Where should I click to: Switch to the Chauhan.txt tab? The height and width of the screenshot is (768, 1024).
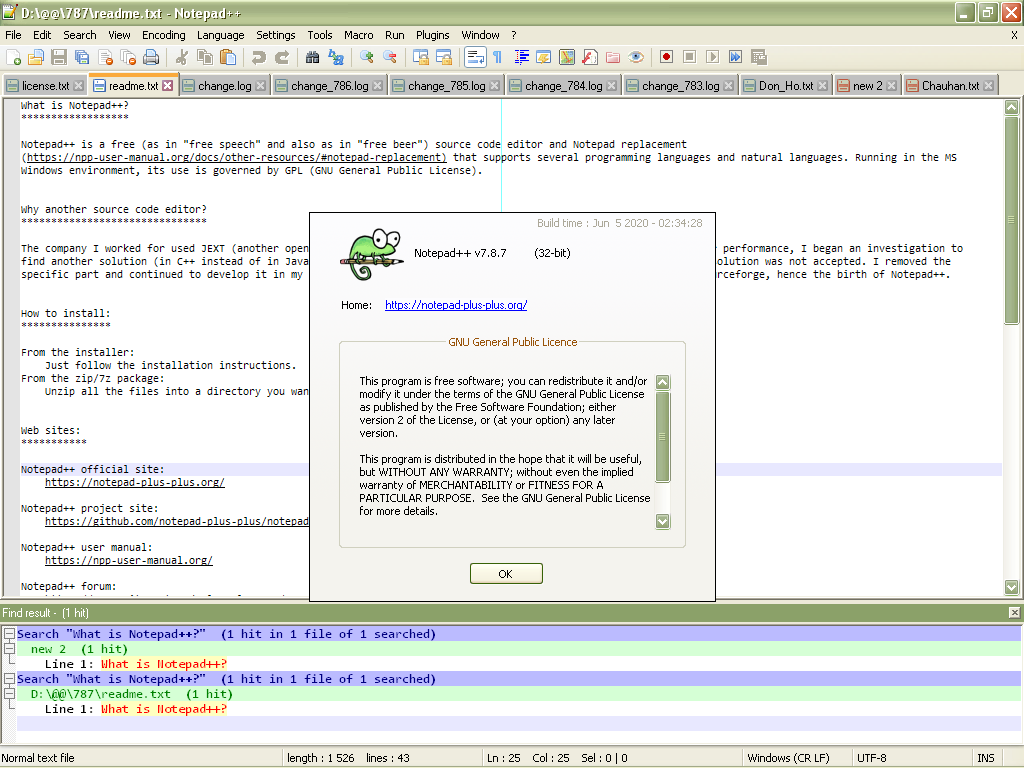click(x=950, y=86)
